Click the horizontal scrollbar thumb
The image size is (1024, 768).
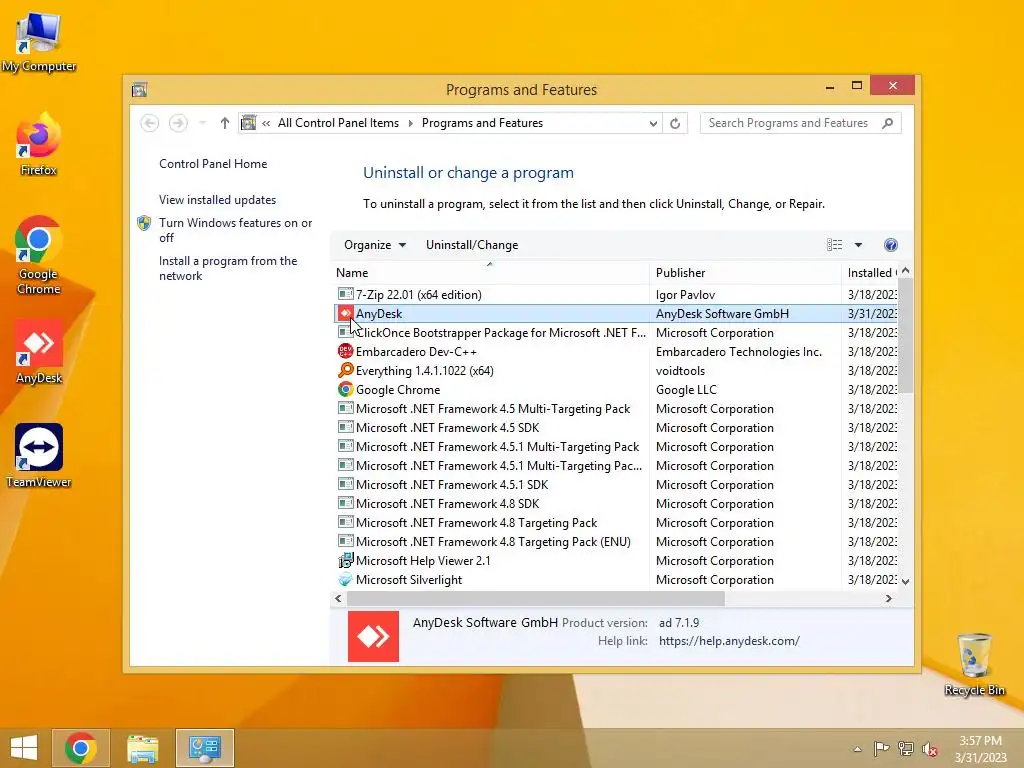(536, 598)
